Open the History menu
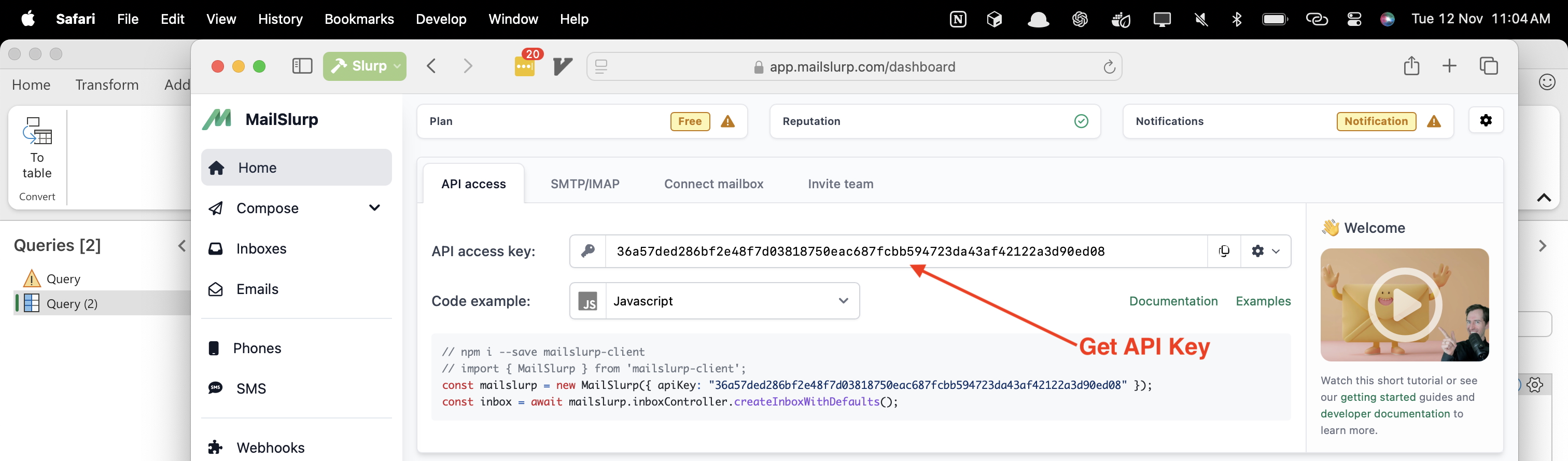Viewport: 1568px width, 461px height. point(280,19)
